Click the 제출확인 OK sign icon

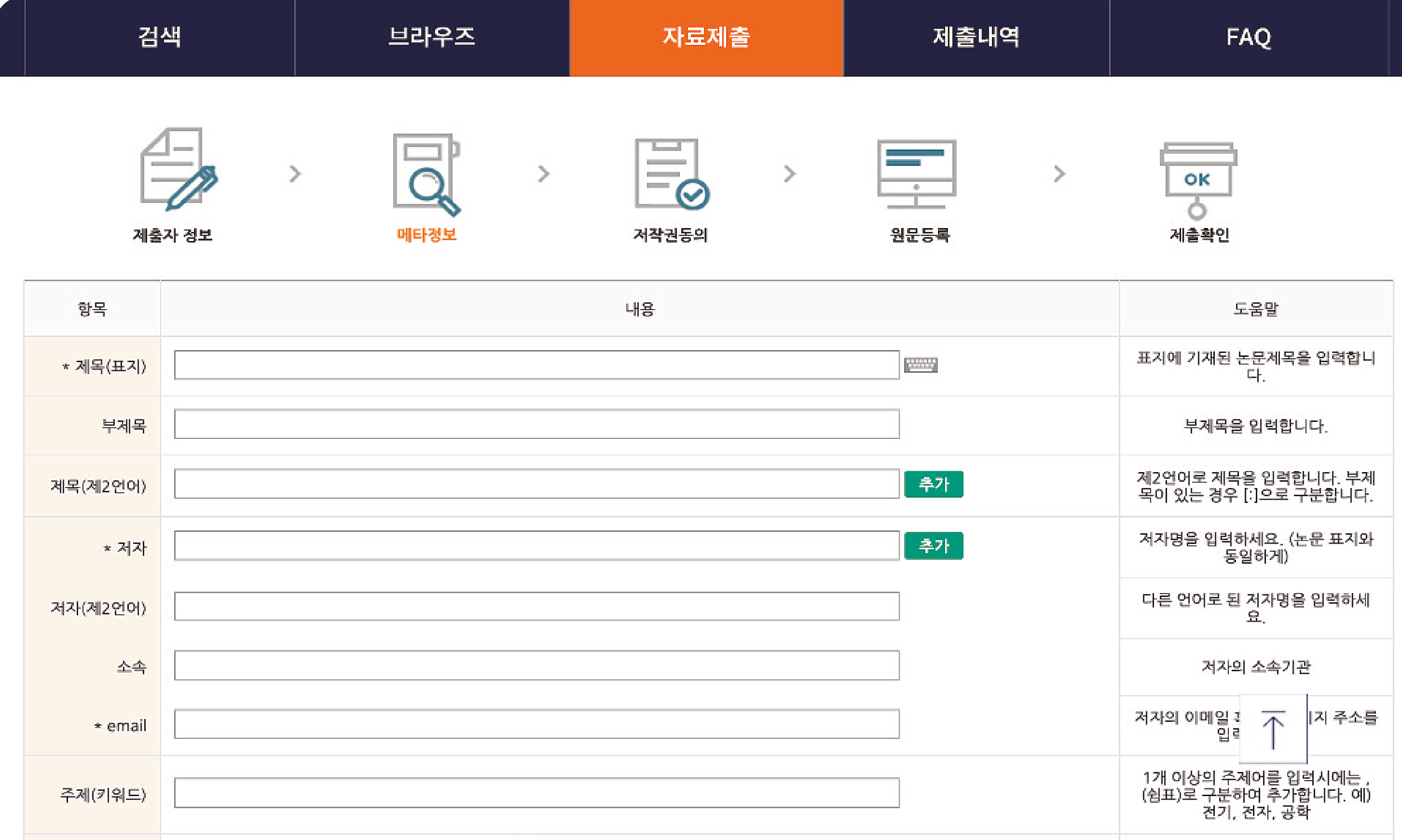[1197, 180]
